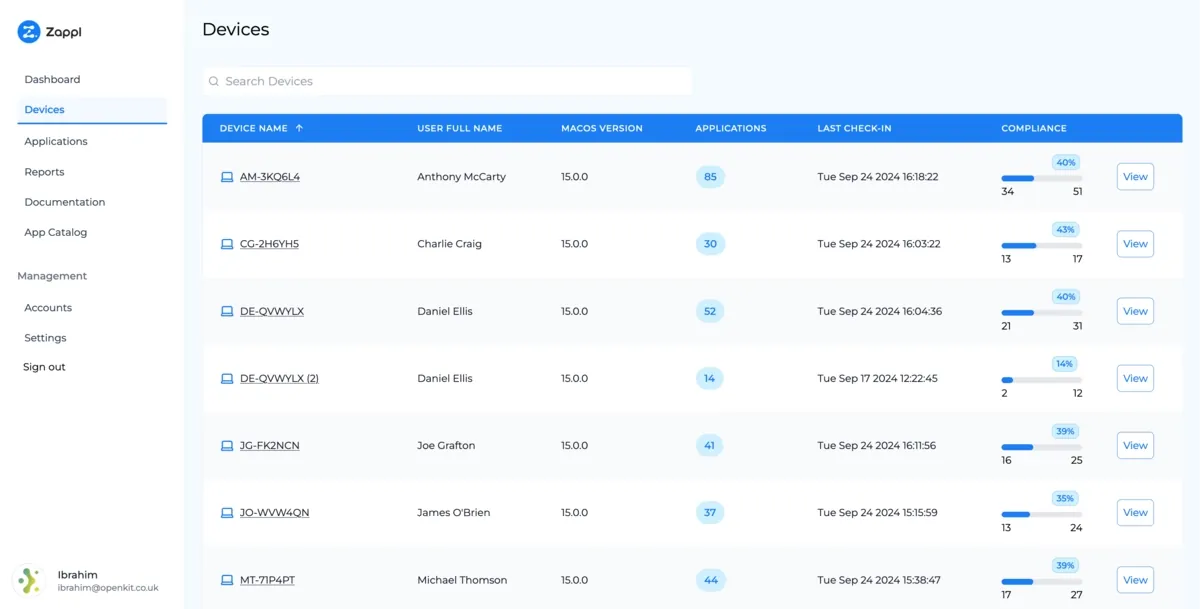The width and height of the screenshot is (1200, 609).
Task: Open Settings under Management
Action: (45, 337)
